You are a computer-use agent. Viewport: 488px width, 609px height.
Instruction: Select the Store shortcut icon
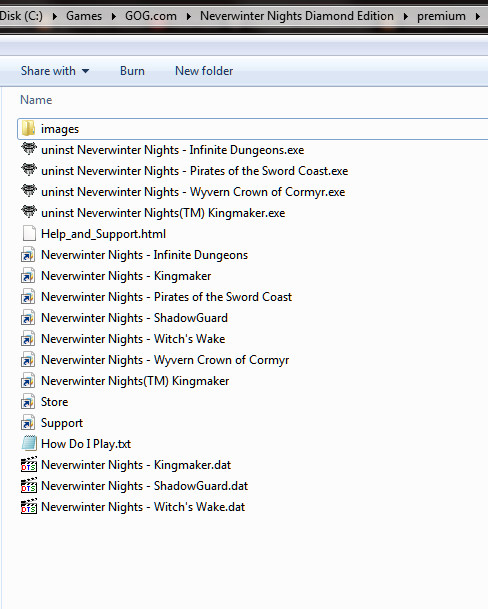[x=28, y=402]
